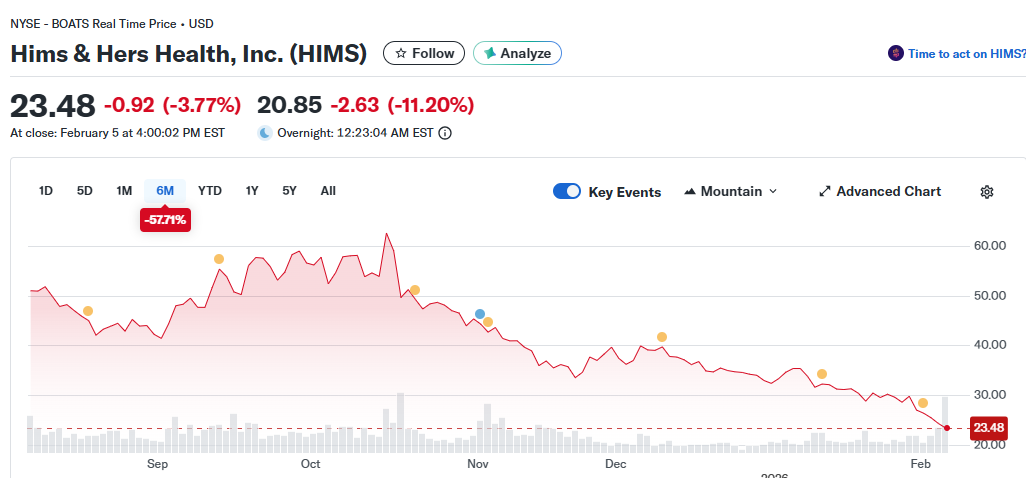
Task: Click the orange event marker in mid-January
Action: click(822, 374)
